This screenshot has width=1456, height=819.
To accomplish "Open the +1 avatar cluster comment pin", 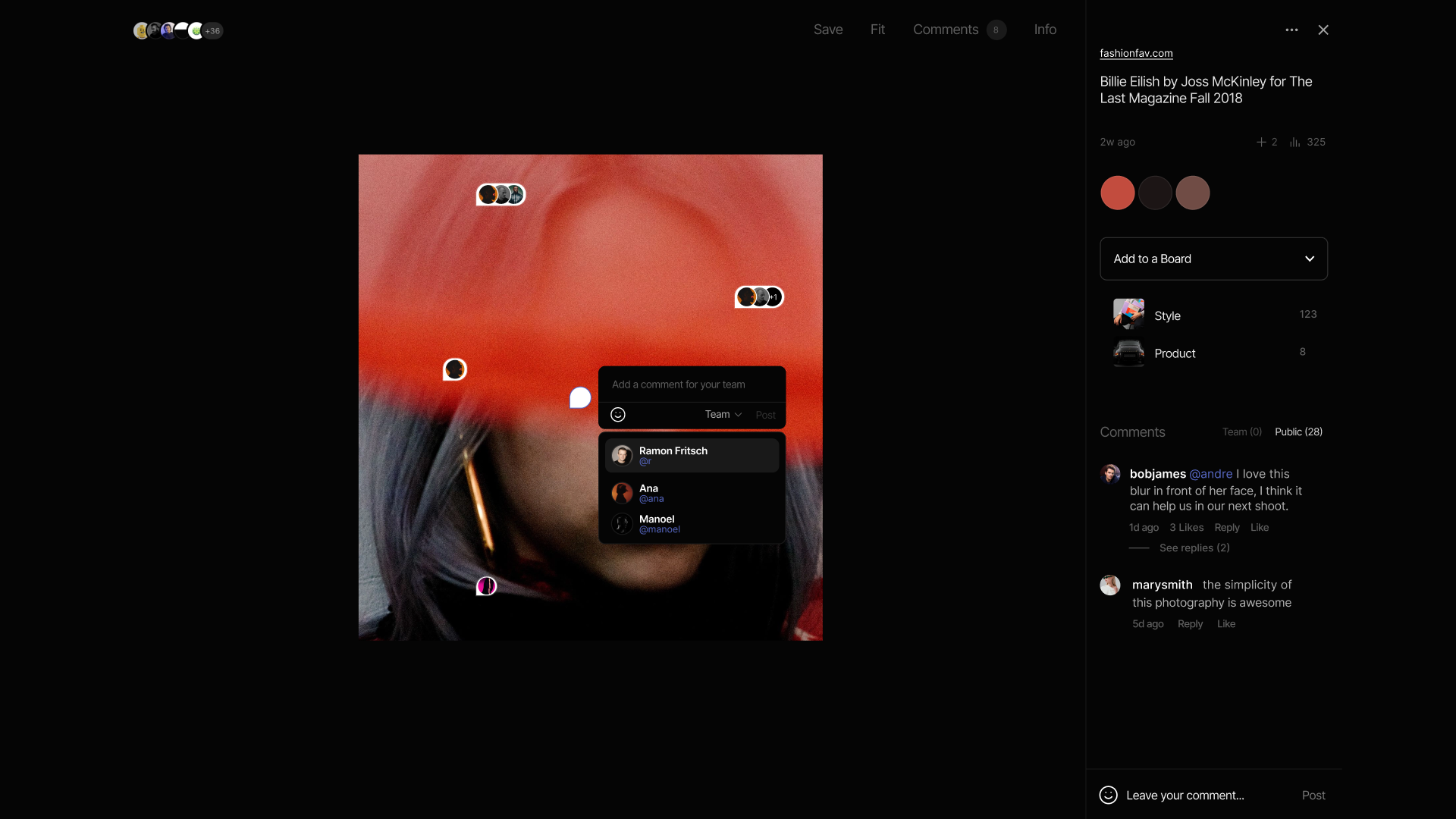I will click(759, 297).
